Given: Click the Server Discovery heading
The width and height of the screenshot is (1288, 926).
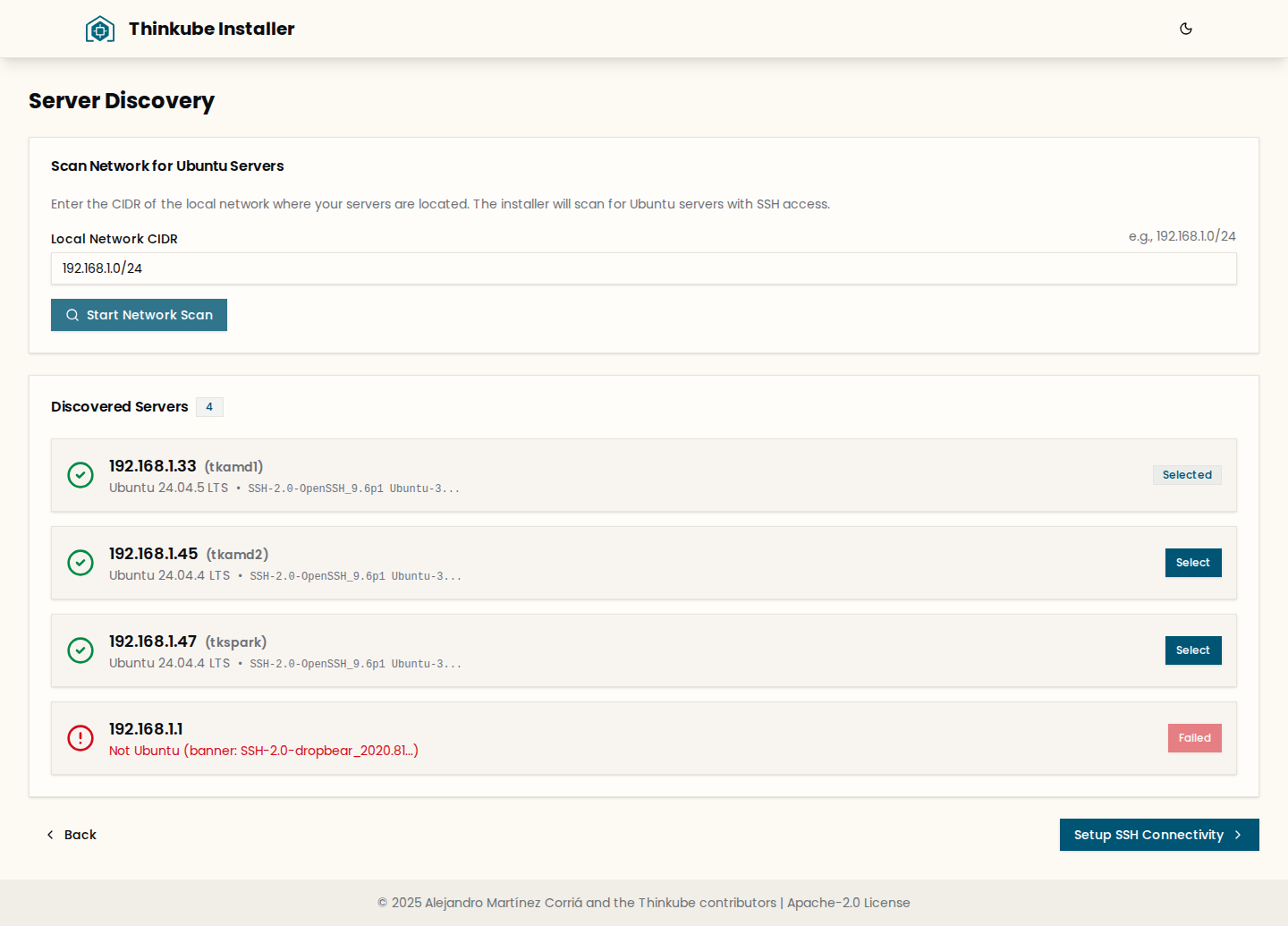Looking at the screenshot, I should (x=122, y=101).
